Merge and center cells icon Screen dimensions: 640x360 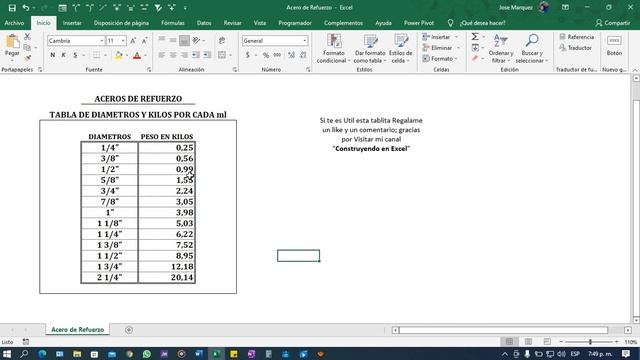tap(222, 55)
